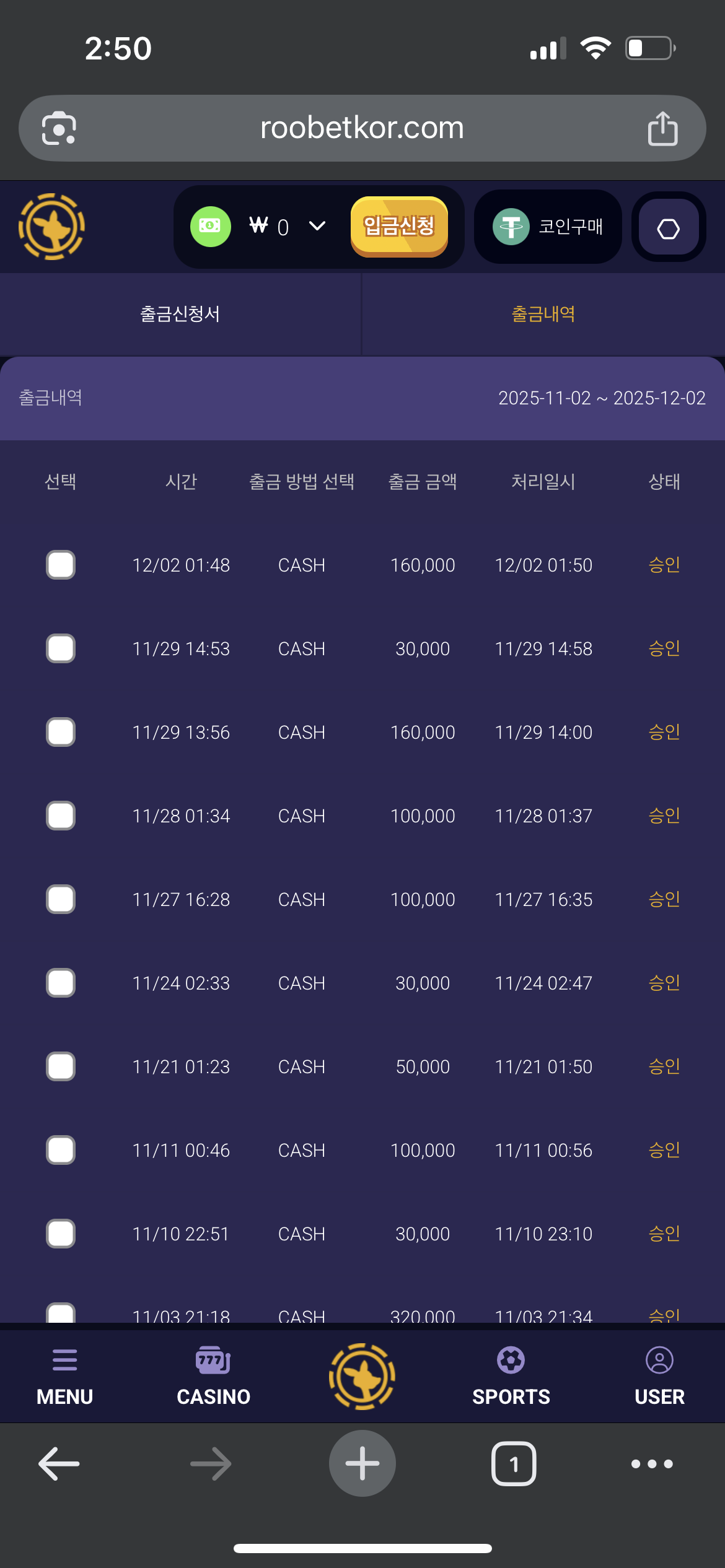Tap the green cash wallet icon
The height and width of the screenshot is (1568, 725).
click(210, 227)
